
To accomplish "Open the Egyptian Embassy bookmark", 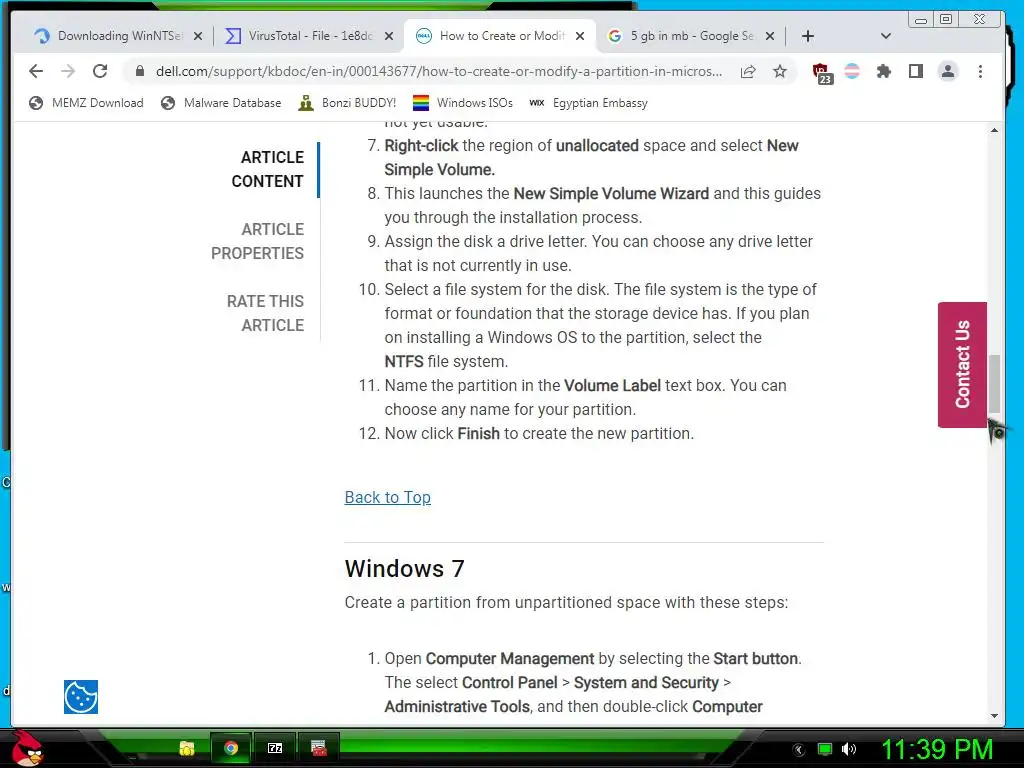I will (x=588, y=103).
